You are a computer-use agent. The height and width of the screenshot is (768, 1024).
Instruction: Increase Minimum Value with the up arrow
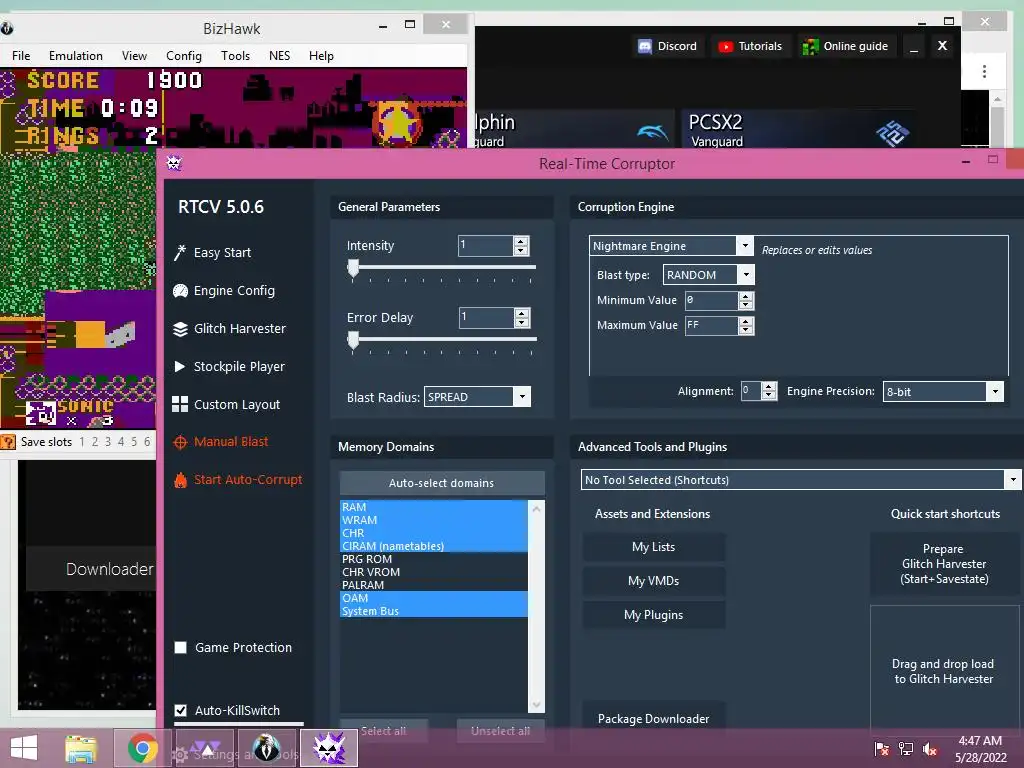(746, 296)
